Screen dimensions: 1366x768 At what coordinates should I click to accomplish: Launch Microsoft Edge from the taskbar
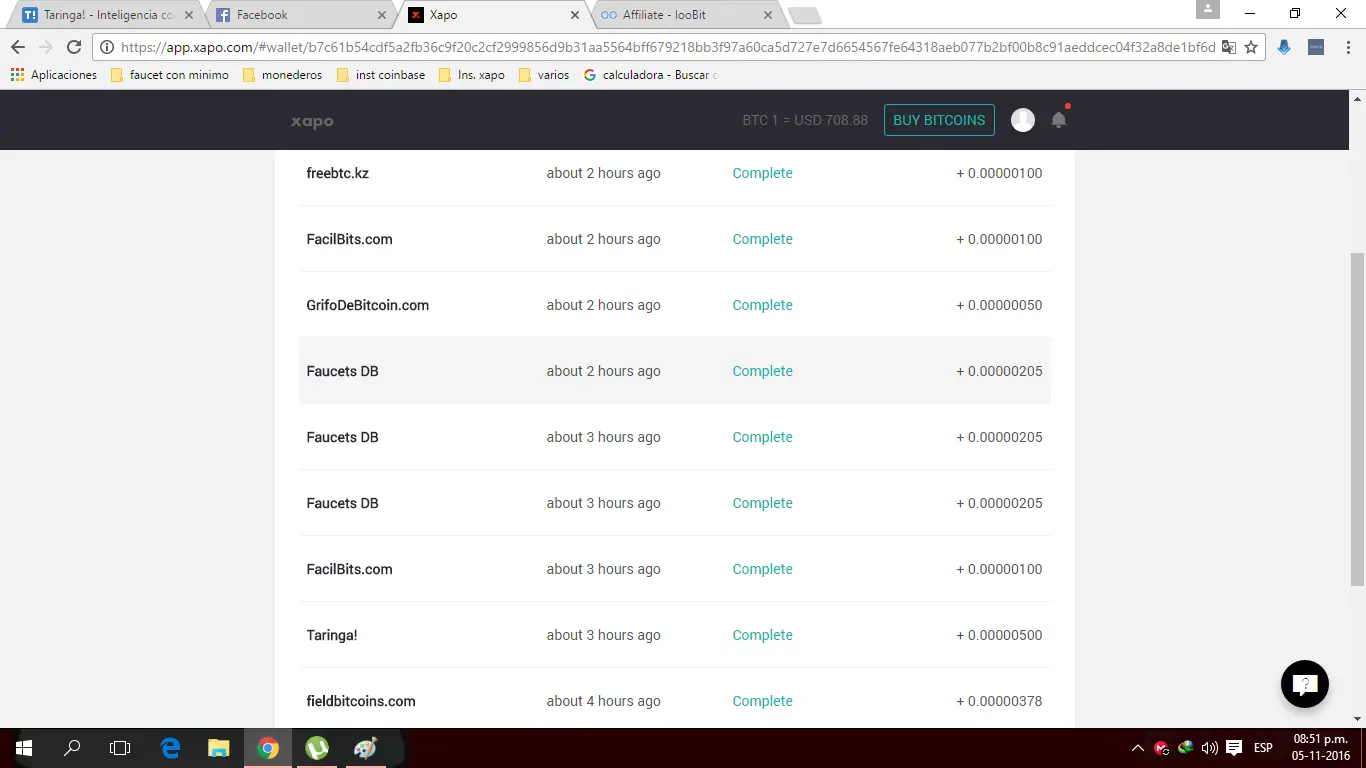point(170,747)
